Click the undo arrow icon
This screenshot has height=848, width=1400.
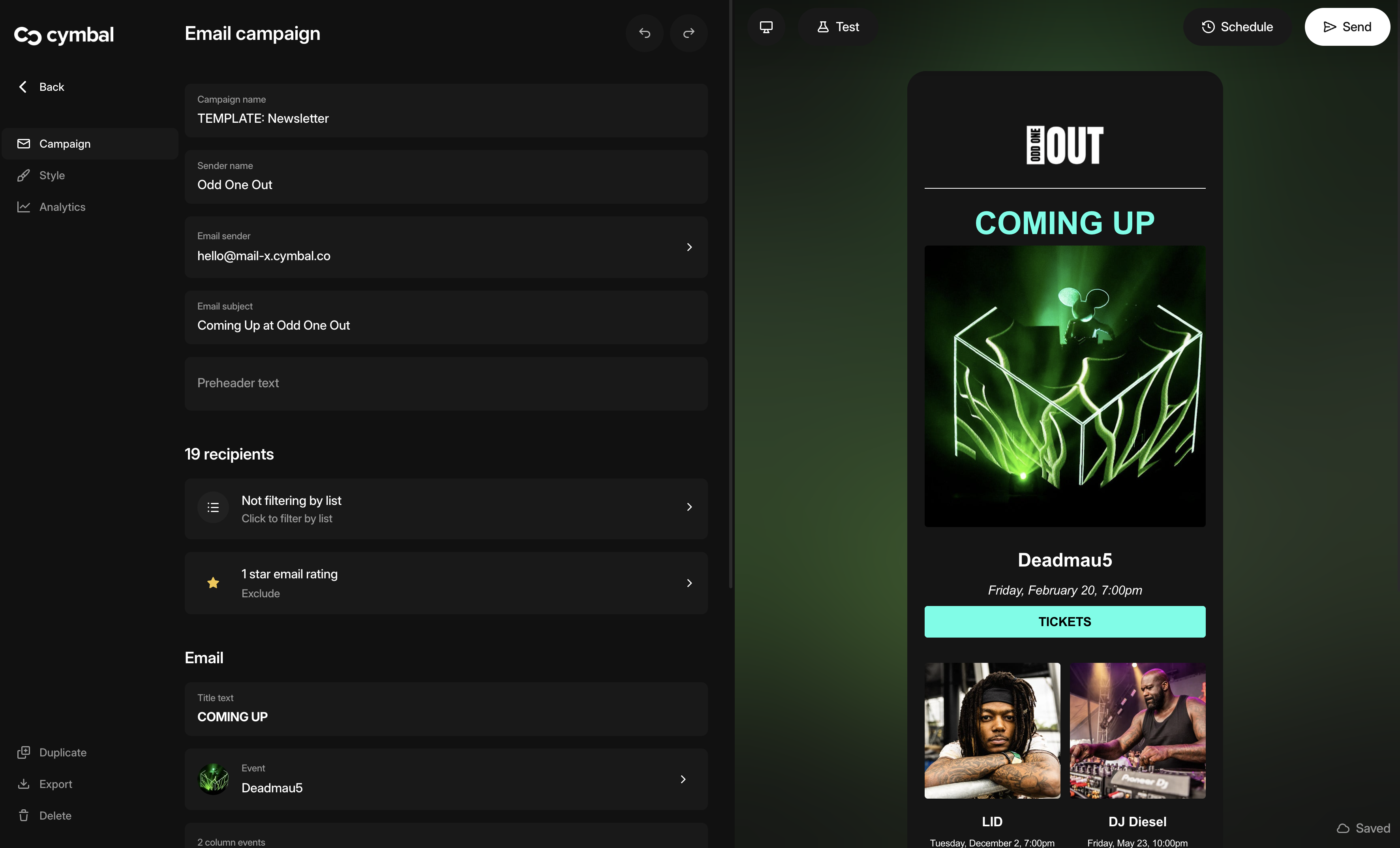click(x=644, y=33)
